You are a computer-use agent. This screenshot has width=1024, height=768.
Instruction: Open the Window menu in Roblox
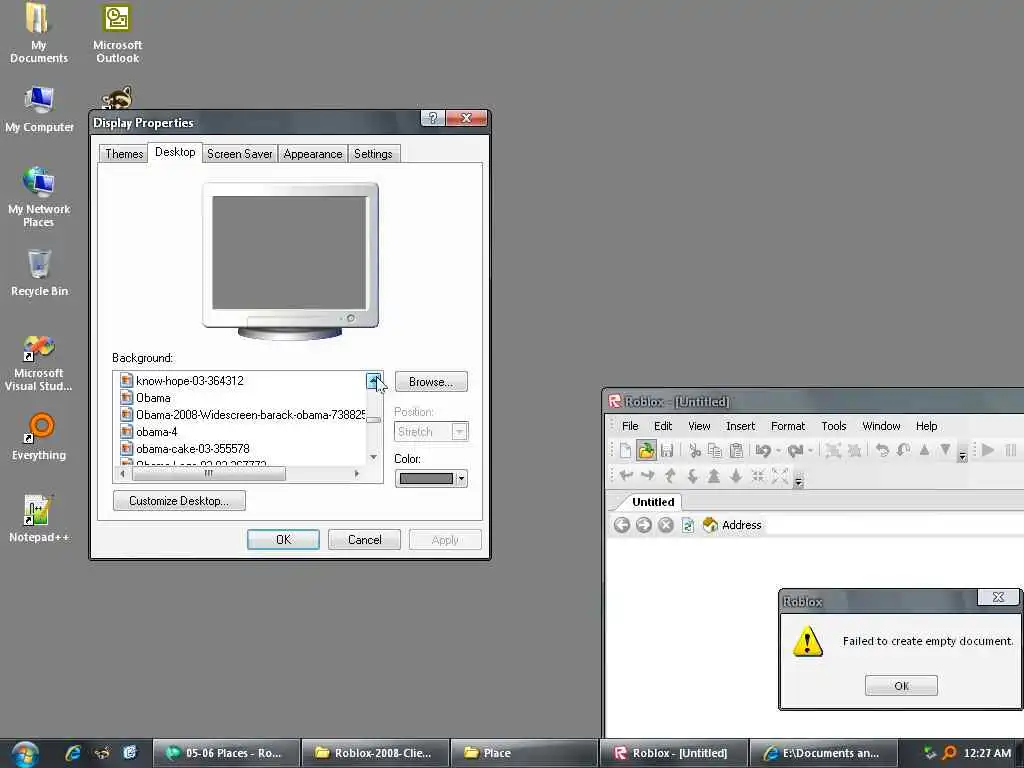[881, 426]
